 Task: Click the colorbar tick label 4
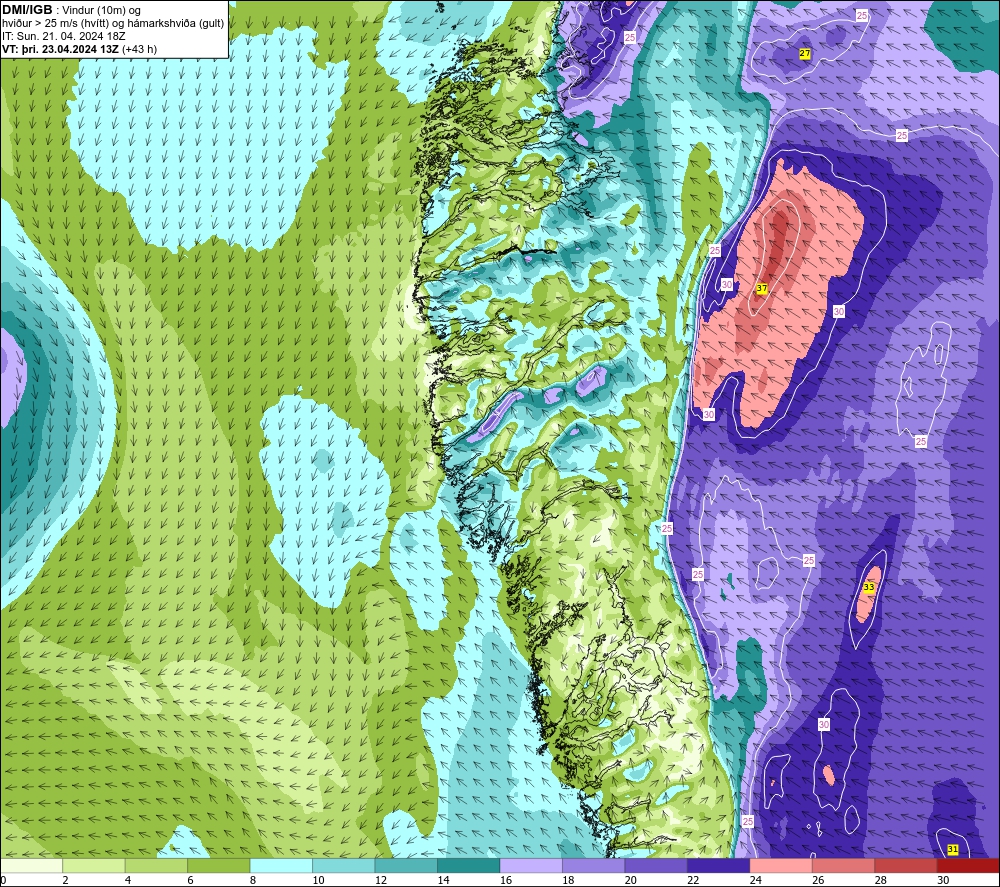click(128, 880)
